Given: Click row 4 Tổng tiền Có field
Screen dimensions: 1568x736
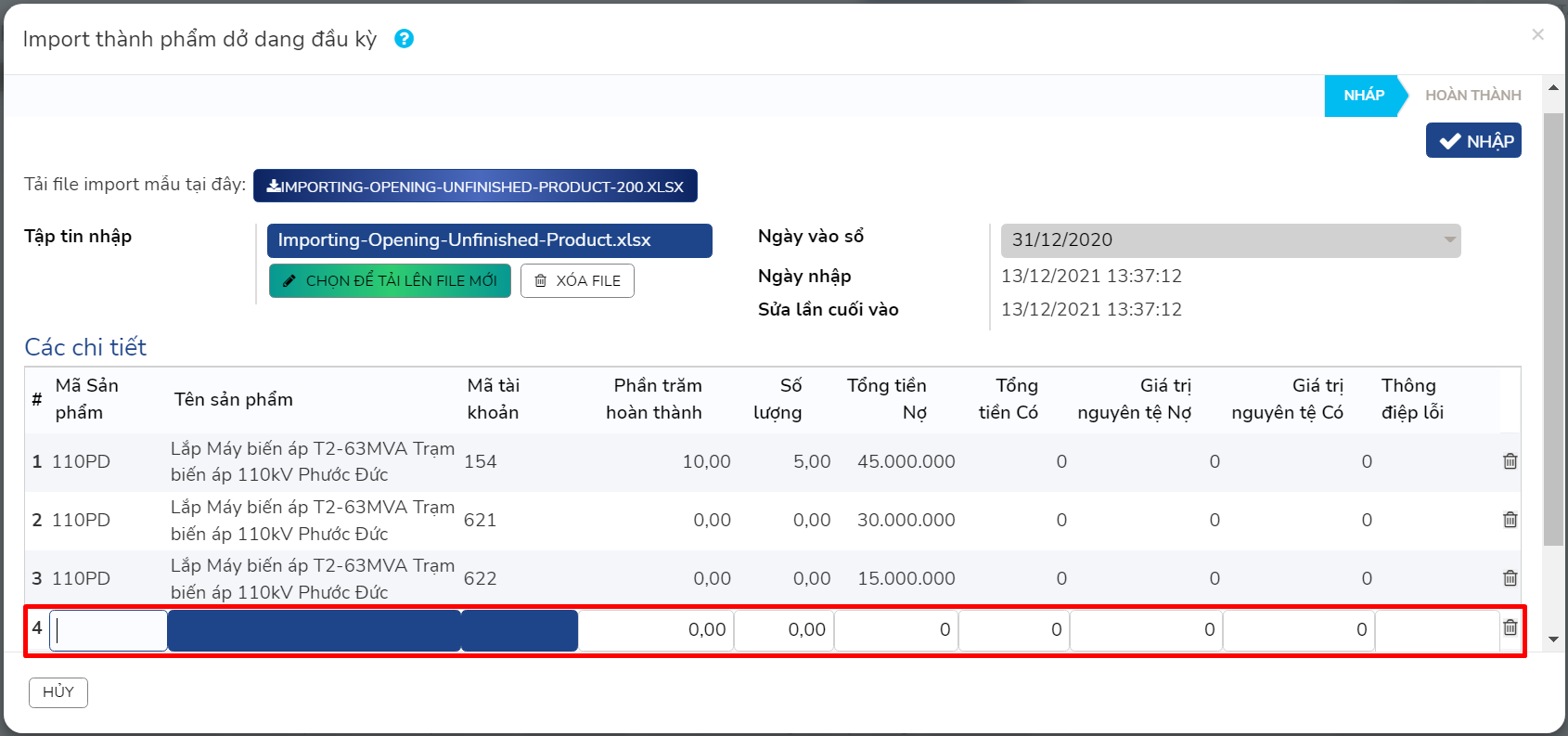Looking at the screenshot, I should 1014,630.
